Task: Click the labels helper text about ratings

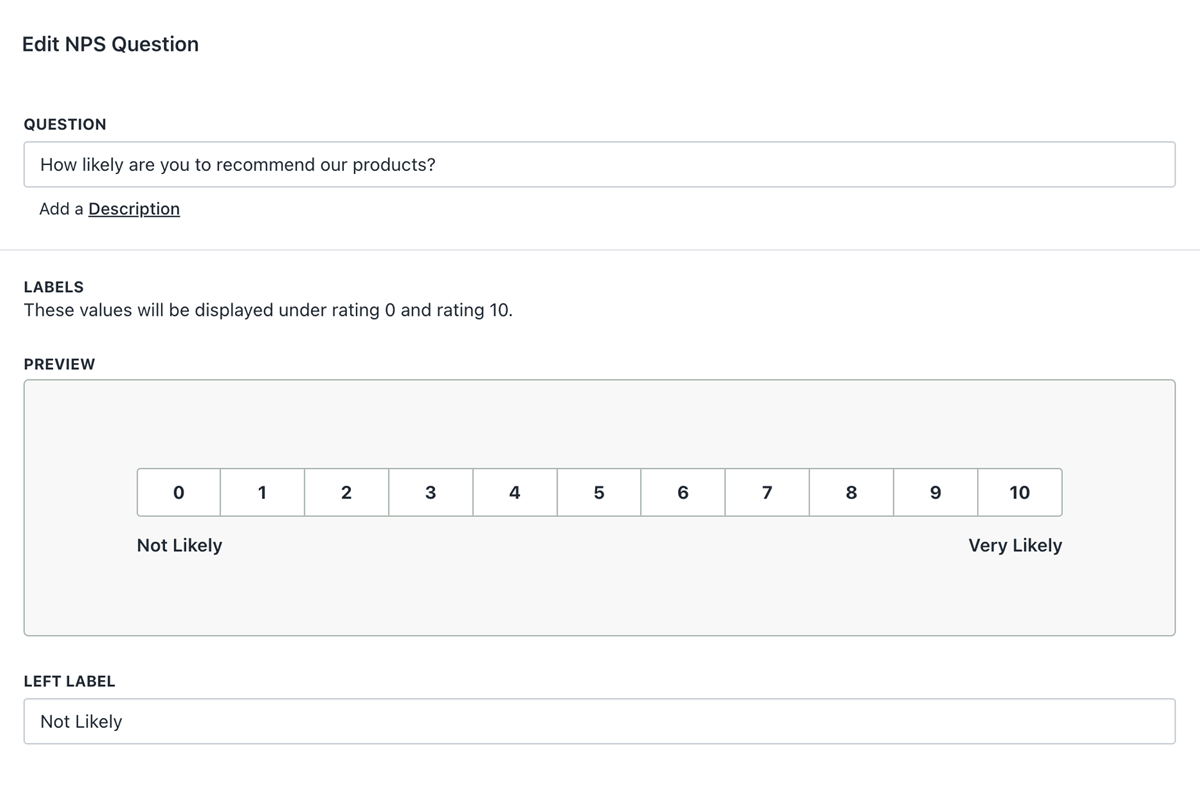Action: [268, 310]
